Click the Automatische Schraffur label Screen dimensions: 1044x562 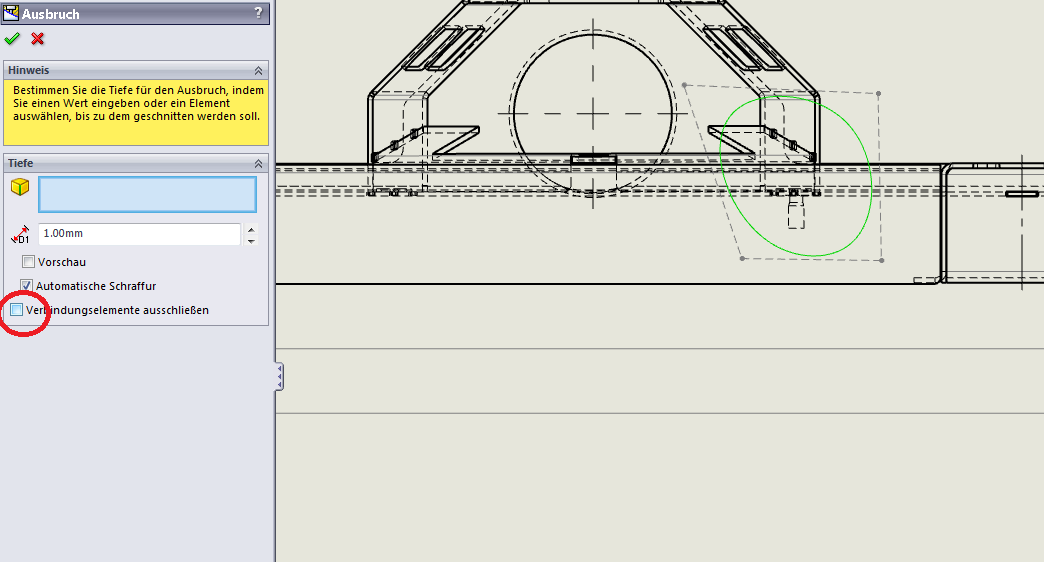[x=96, y=286]
